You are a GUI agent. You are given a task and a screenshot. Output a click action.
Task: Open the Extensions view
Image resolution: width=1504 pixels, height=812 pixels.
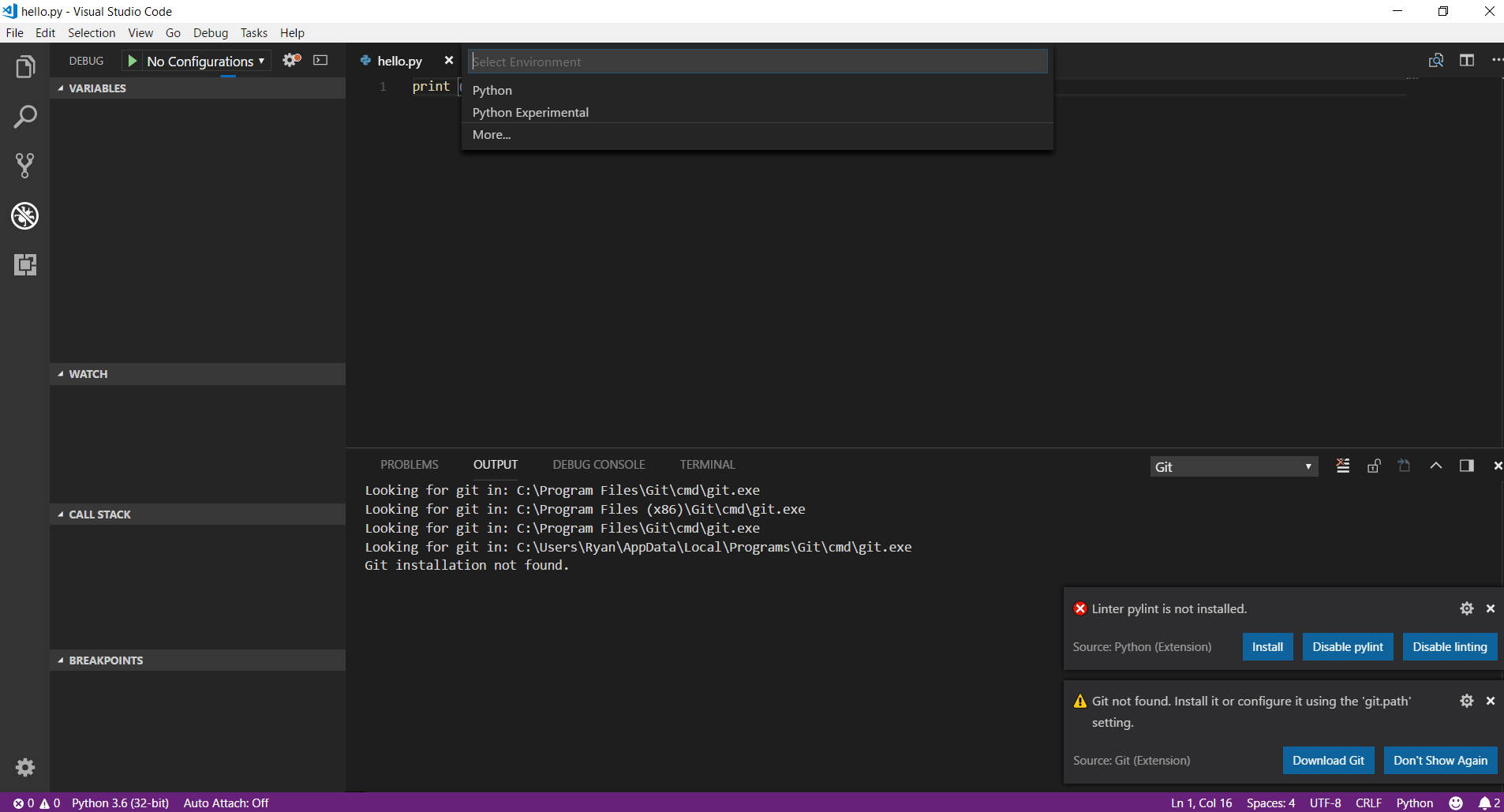pyautogui.click(x=25, y=265)
